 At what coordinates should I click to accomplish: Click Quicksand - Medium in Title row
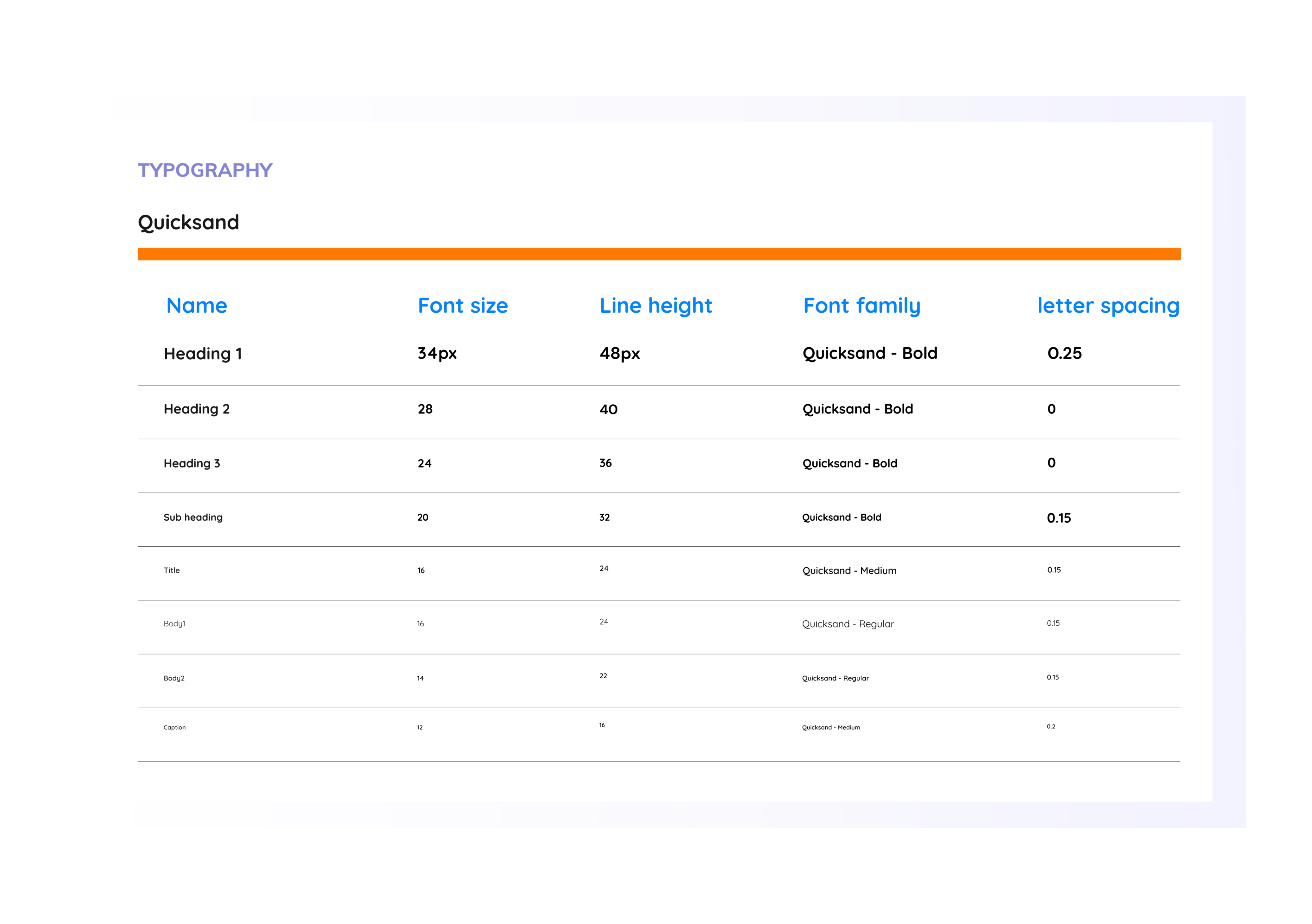[x=849, y=571]
